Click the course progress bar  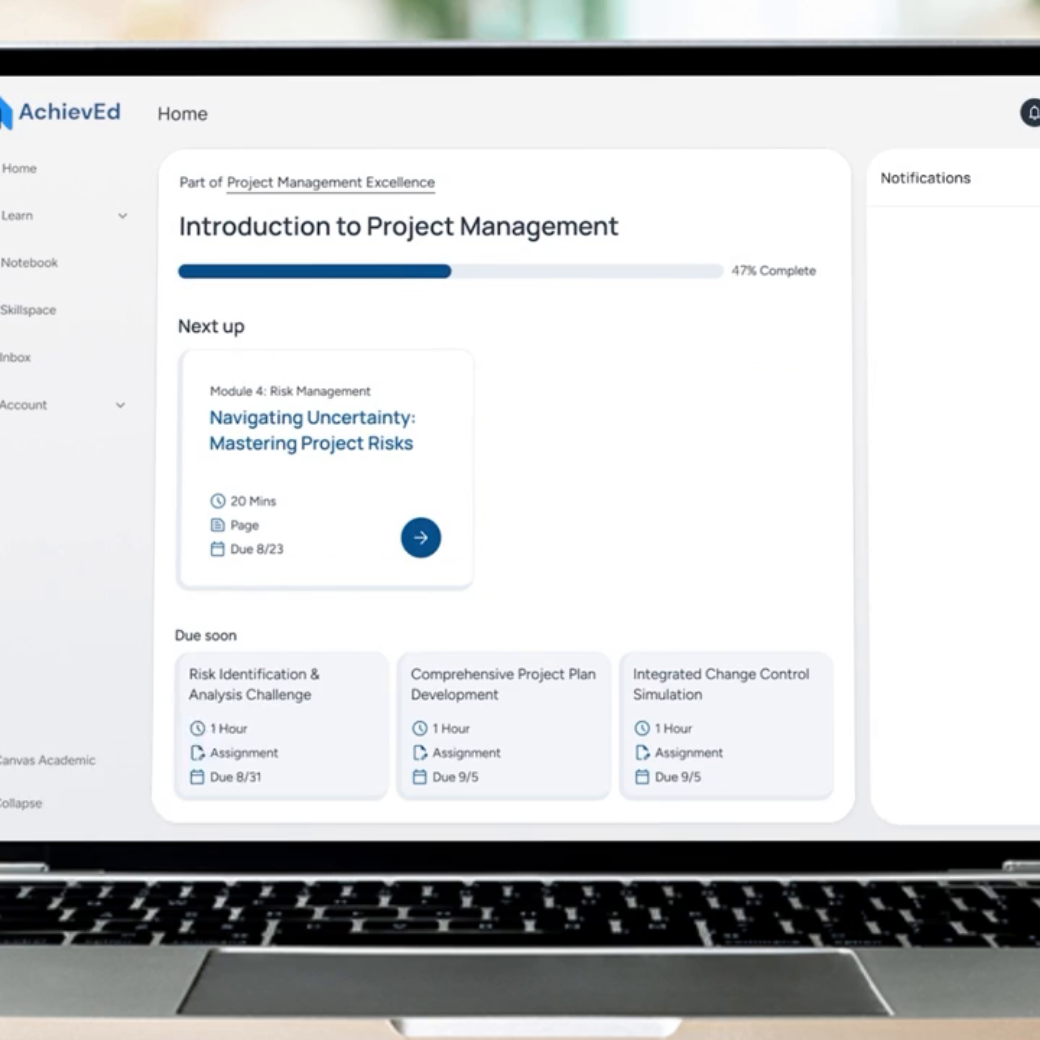click(x=450, y=271)
